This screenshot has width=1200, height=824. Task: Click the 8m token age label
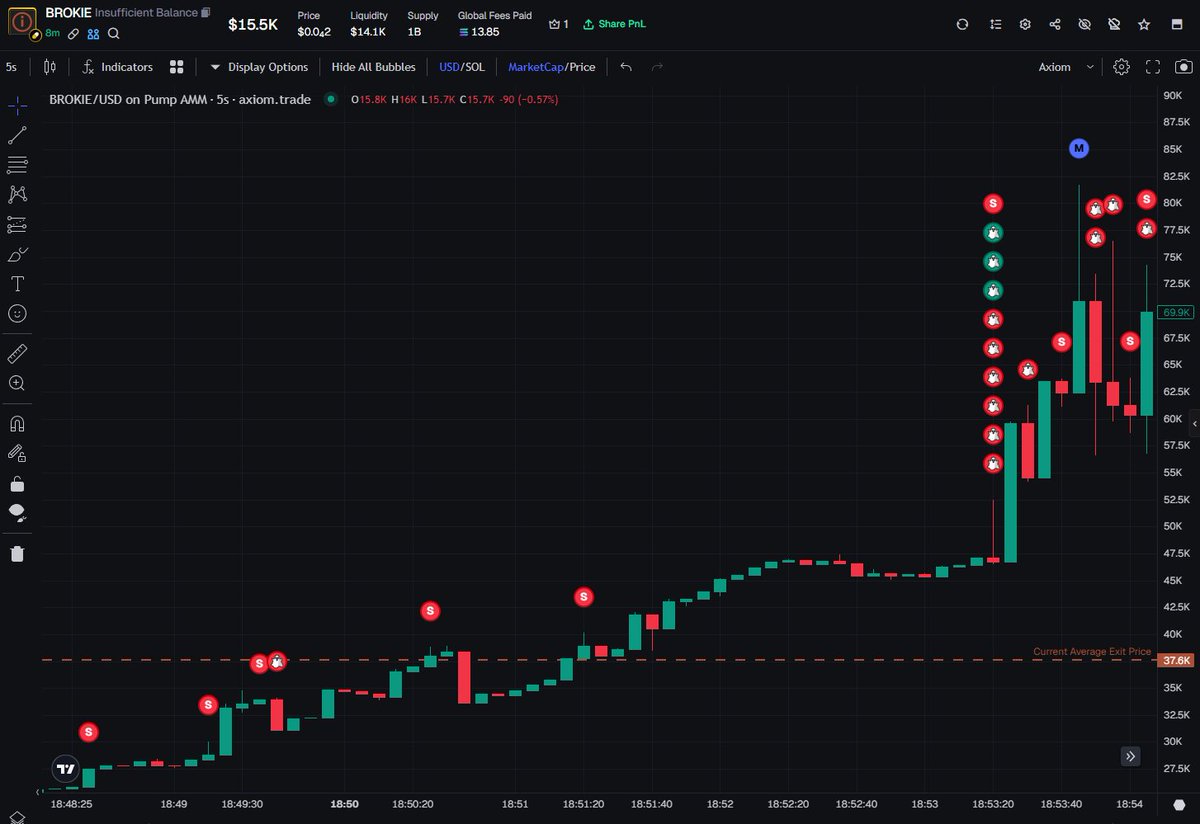[x=53, y=33]
